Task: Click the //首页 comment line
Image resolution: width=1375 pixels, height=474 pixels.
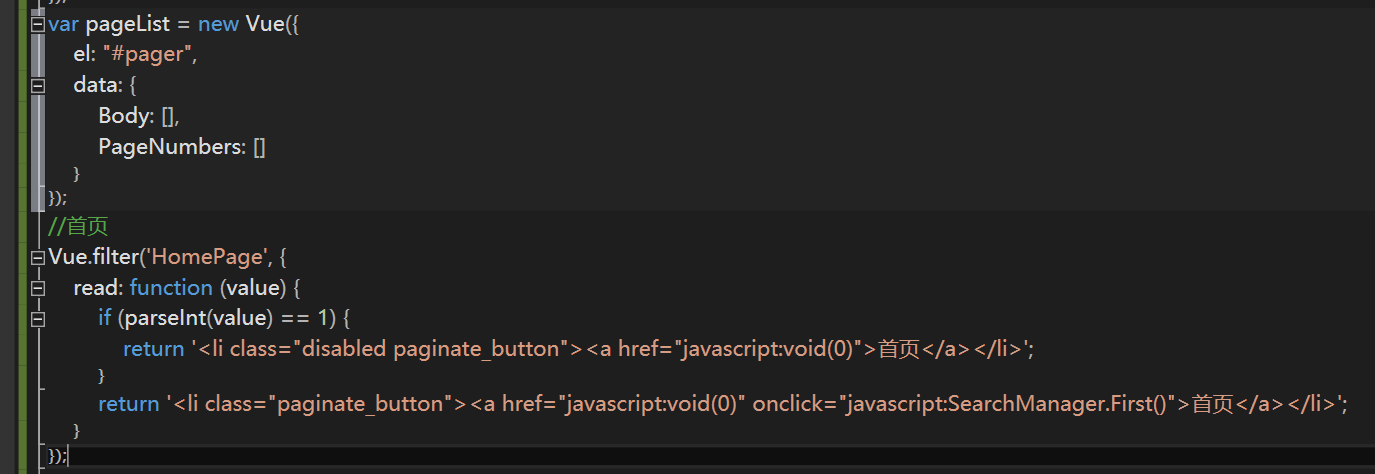Action: 78,227
